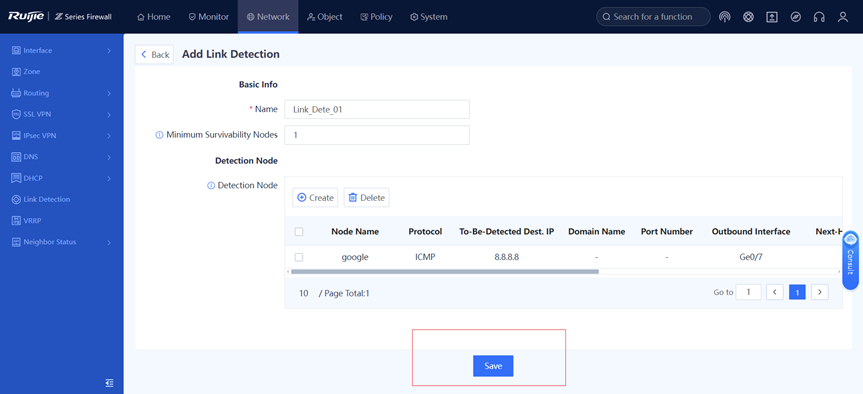The image size is (863, 394).
Task: Go to the Home tab
Action: point(154,17)
